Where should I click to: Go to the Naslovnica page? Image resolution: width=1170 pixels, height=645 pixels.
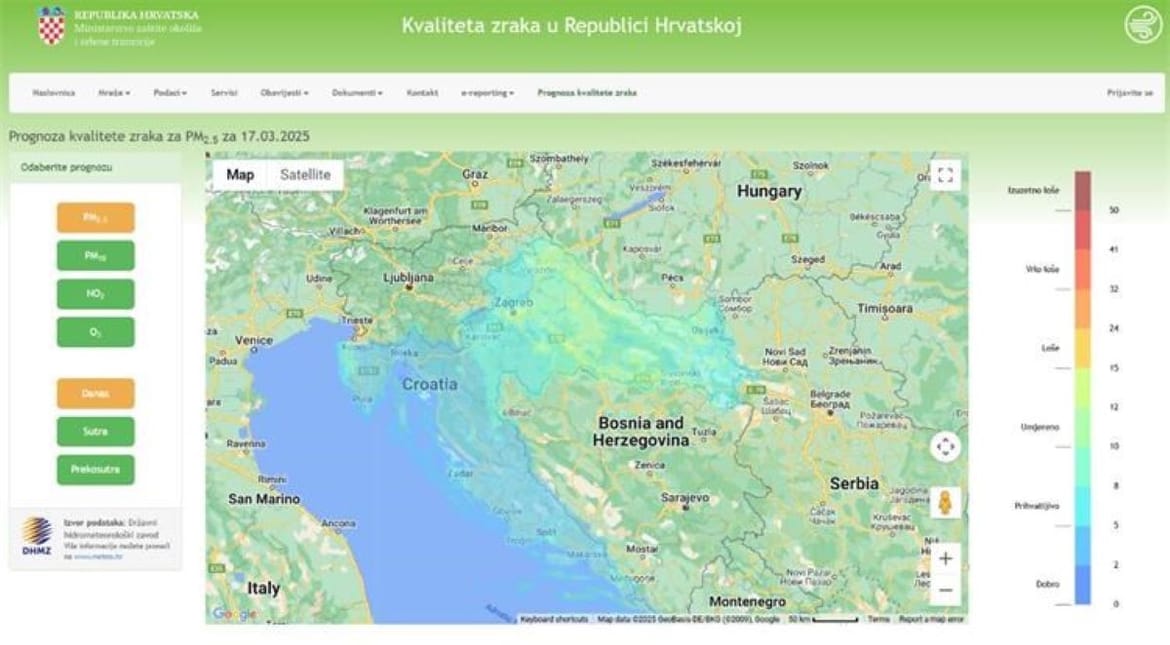click(x=53, y=93)
